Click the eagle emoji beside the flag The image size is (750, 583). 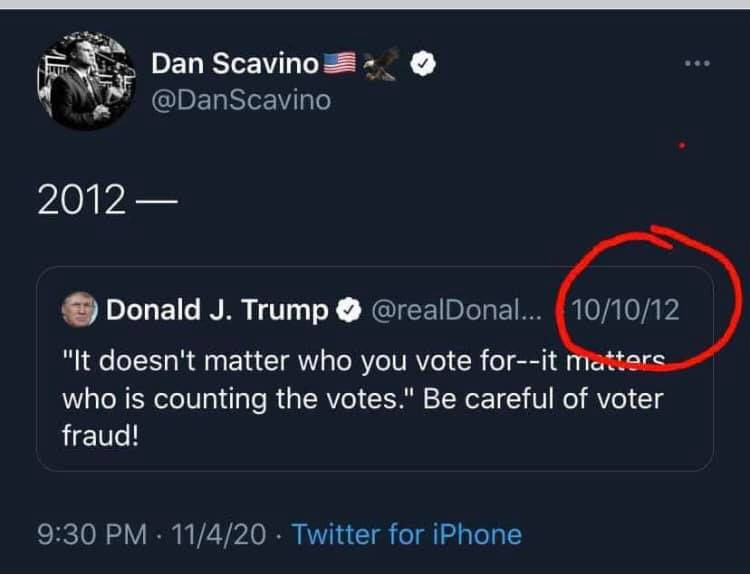(x=380, y=64)
